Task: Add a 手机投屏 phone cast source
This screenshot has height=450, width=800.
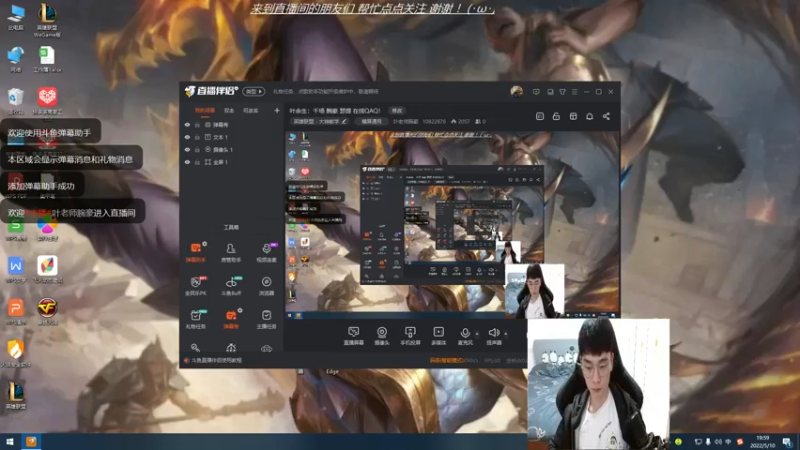Action: pos(410,336)
